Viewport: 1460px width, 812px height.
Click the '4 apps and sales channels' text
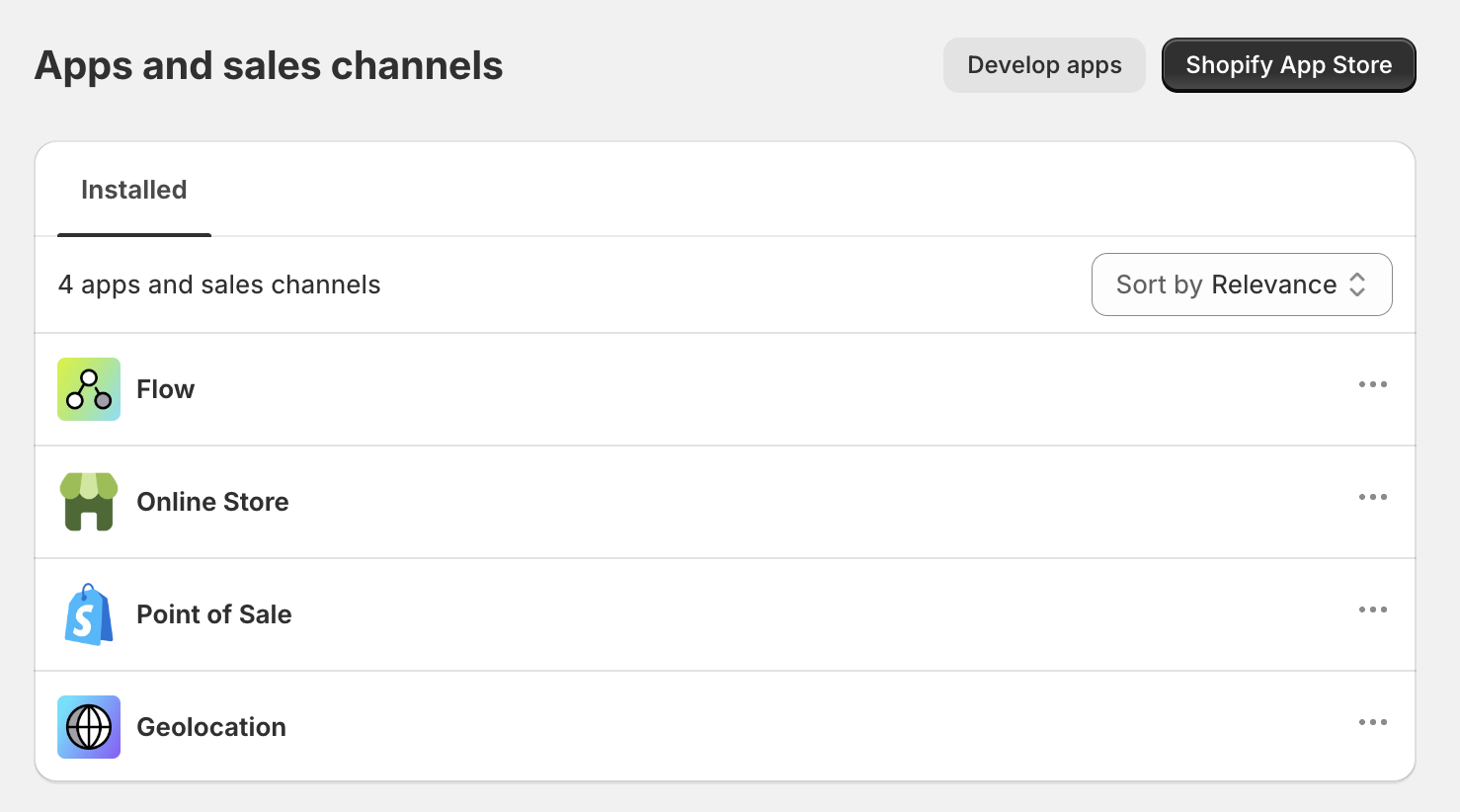click(218, 284)
